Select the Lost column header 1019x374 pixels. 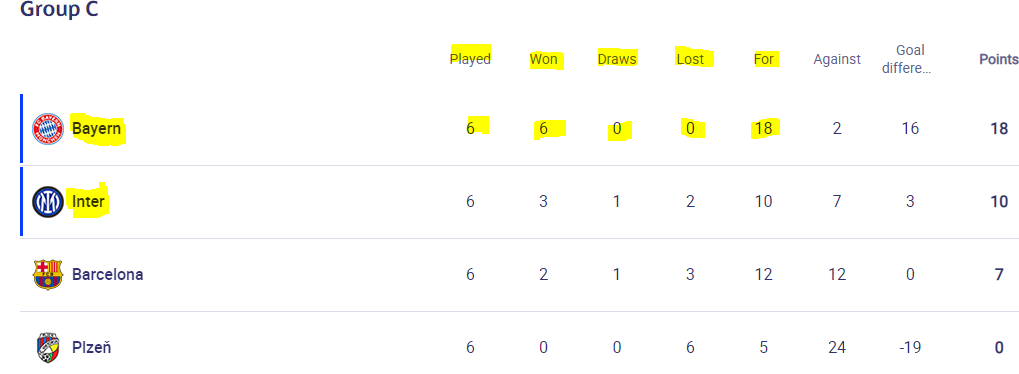[690, 59]
